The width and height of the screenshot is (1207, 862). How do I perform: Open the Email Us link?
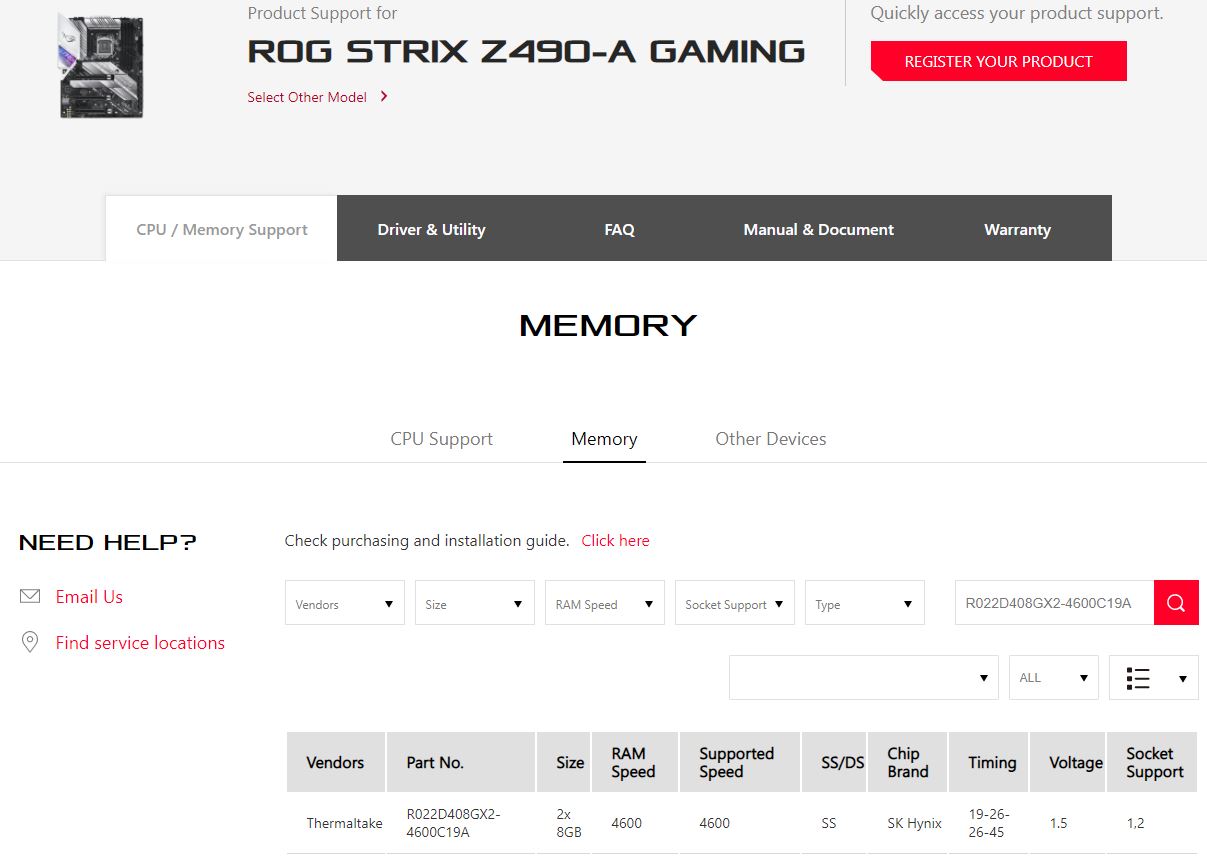coord(89,597)
